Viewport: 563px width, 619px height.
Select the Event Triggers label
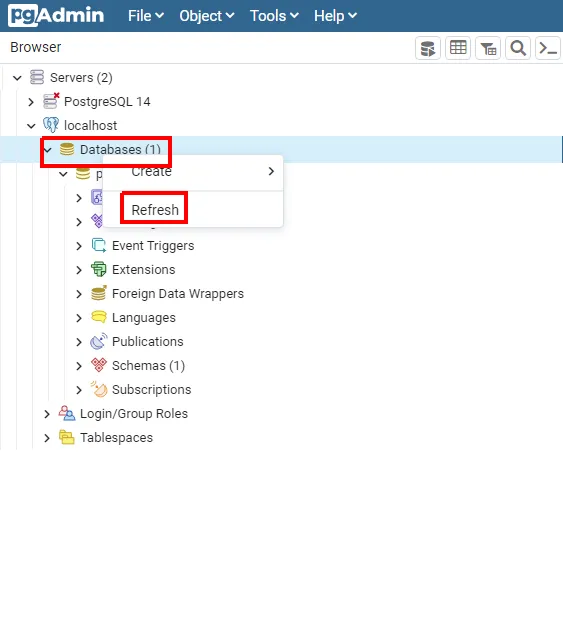point(153,246)
